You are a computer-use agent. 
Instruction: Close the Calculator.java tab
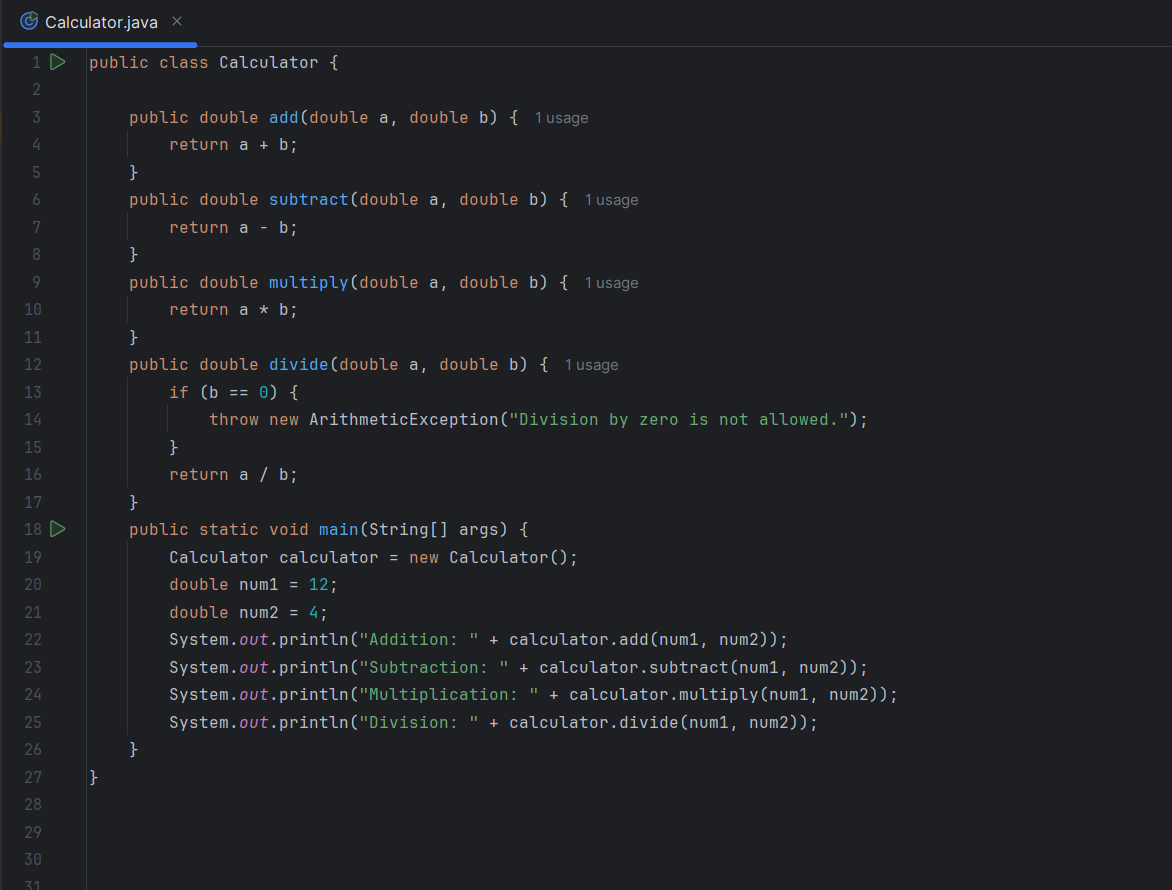click(177, 22)
